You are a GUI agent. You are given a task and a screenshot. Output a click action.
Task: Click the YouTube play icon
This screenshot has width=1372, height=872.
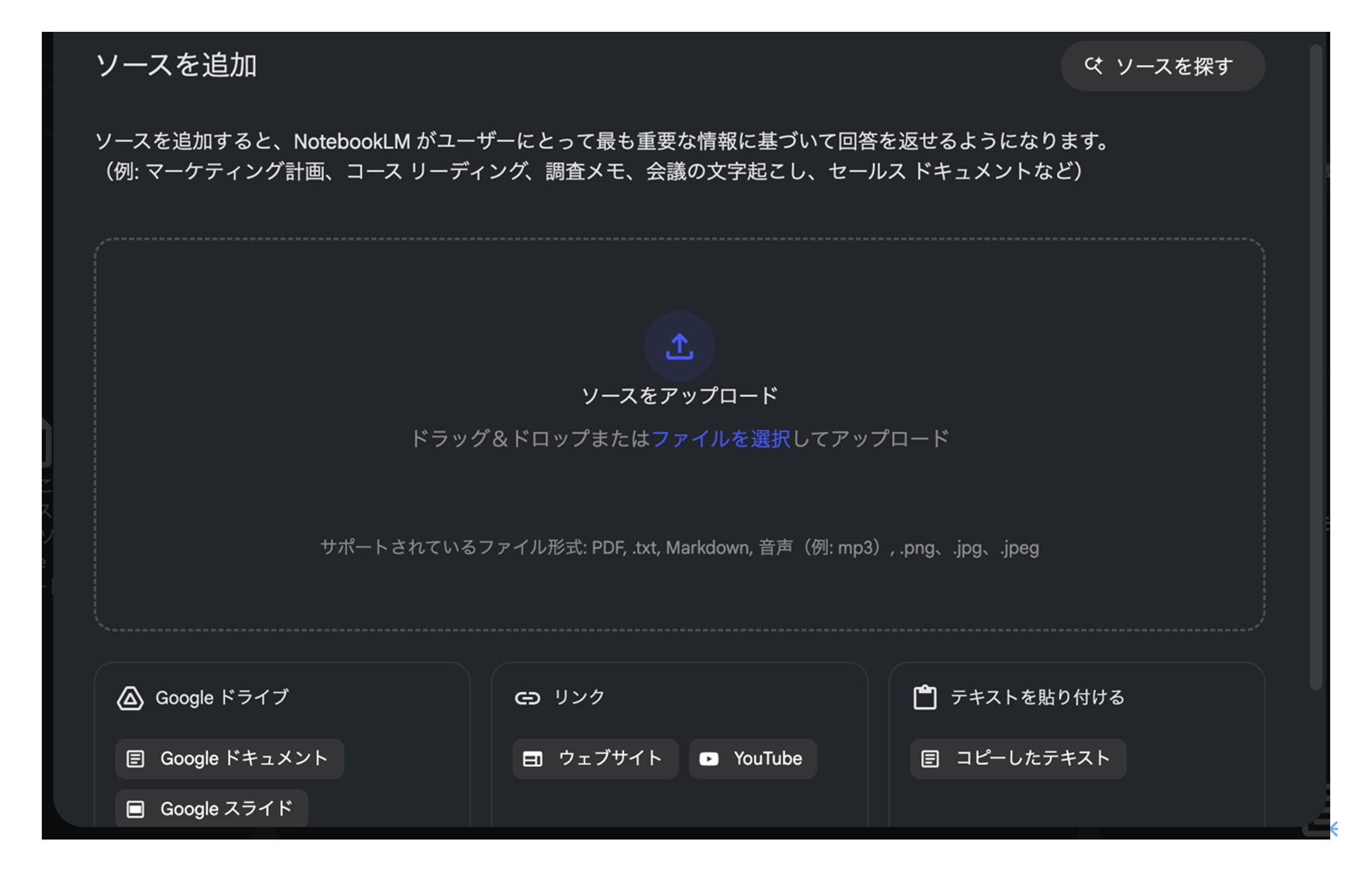[709, 758]
